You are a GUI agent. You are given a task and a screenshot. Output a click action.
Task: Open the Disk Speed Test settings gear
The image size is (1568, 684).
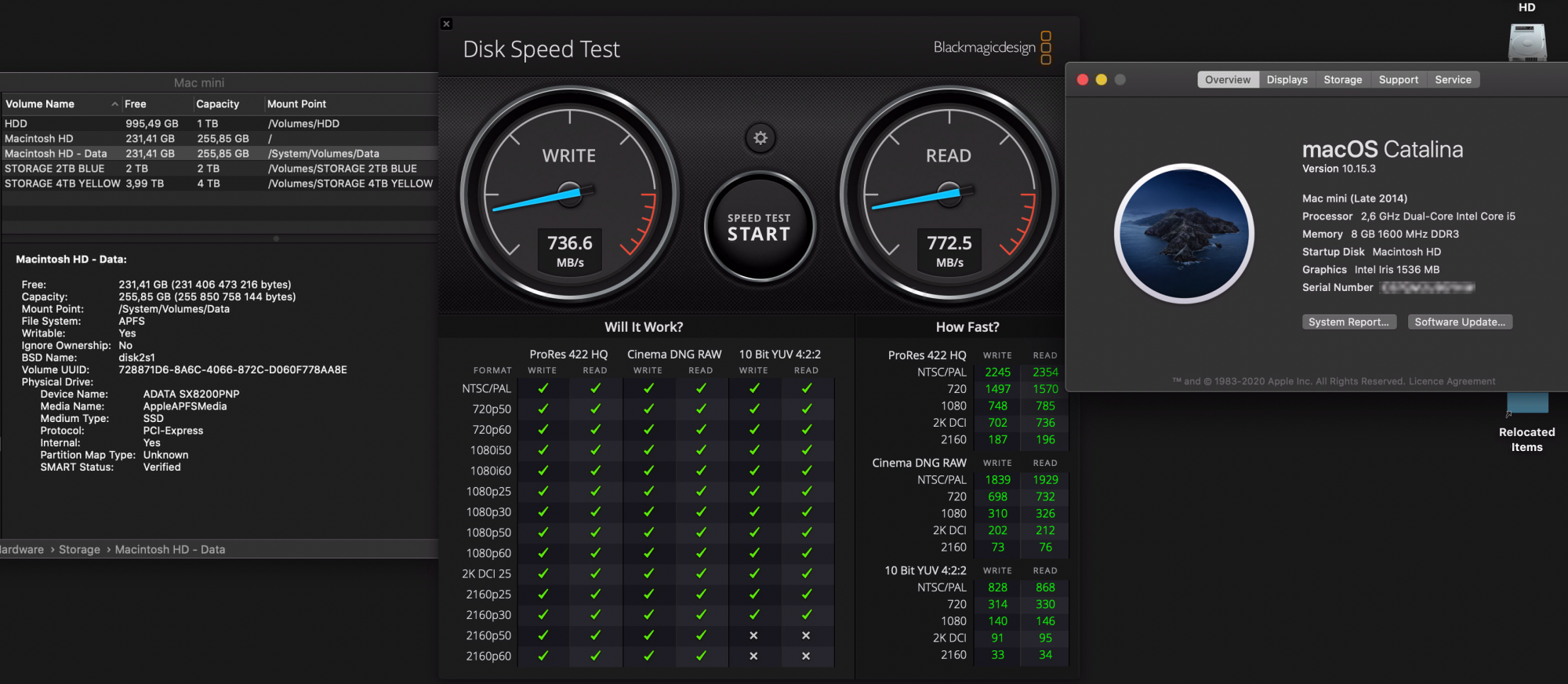[760, 138]
